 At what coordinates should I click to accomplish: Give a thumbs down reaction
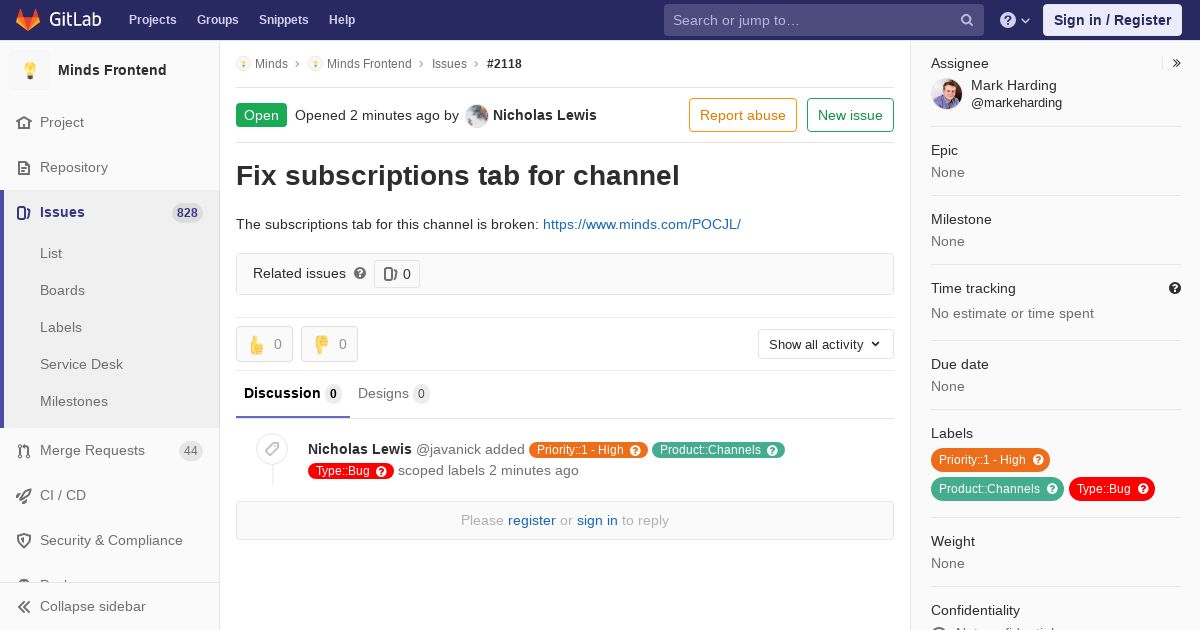pyautogui.click(x=329, y=344)
